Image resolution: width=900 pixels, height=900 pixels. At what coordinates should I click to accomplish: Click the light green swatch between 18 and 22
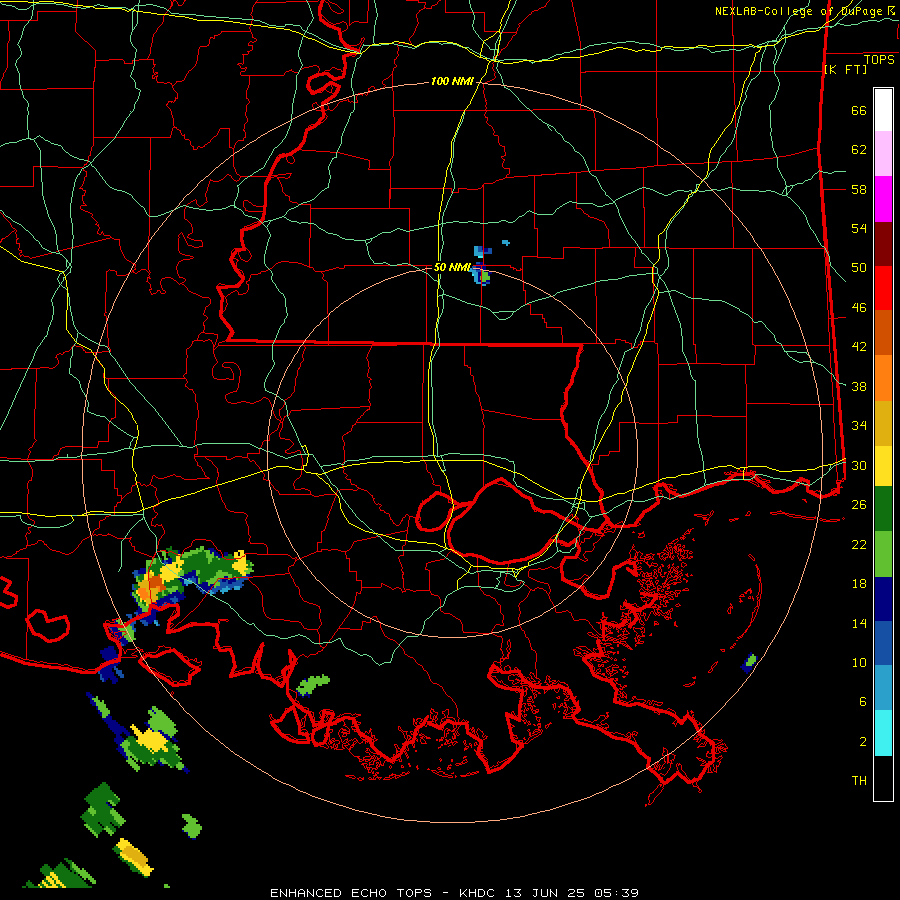click(883, 554)
